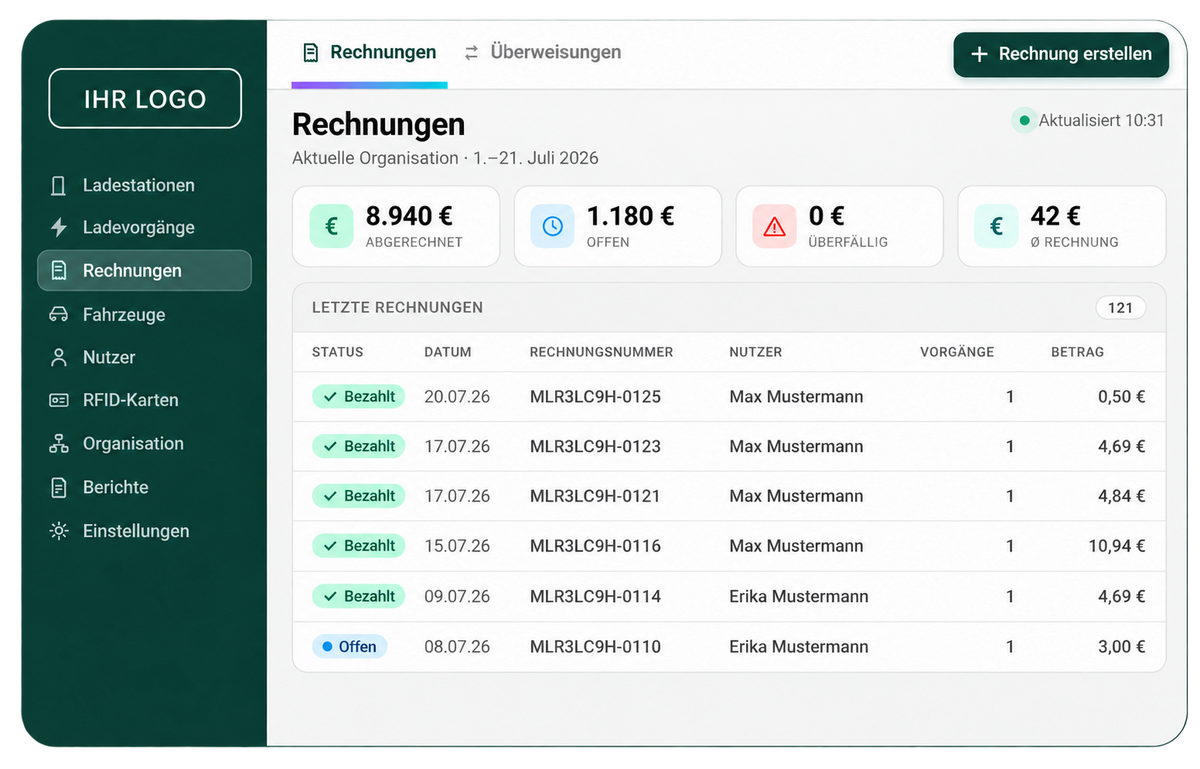Image resolution: width=1200 pixels, height=769 pixels.
Task: Click the green euro icon for Abgerechnet
Action: pyautogui.click(x=331, y=226)
